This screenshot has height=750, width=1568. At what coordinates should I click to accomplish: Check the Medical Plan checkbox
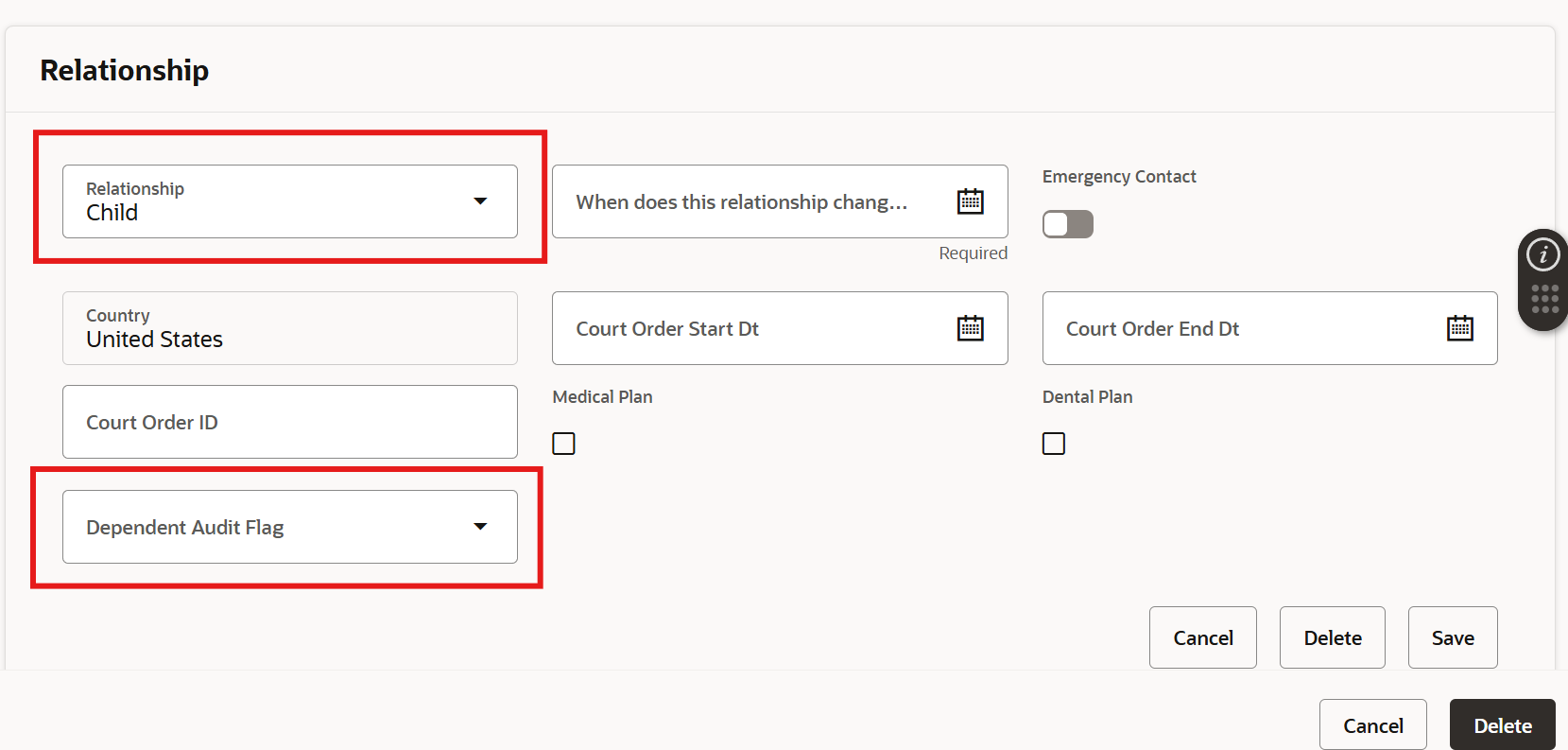[x=563, y=444]
